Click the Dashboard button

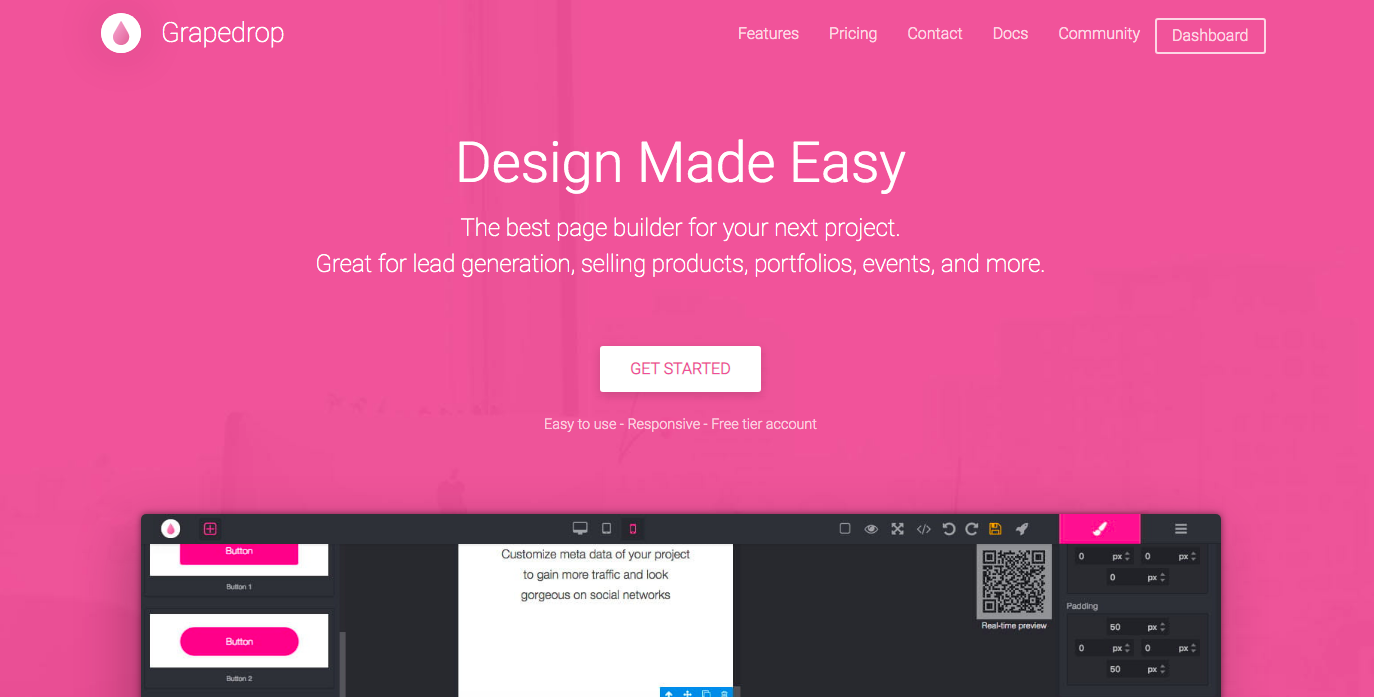pos(1210,35)
